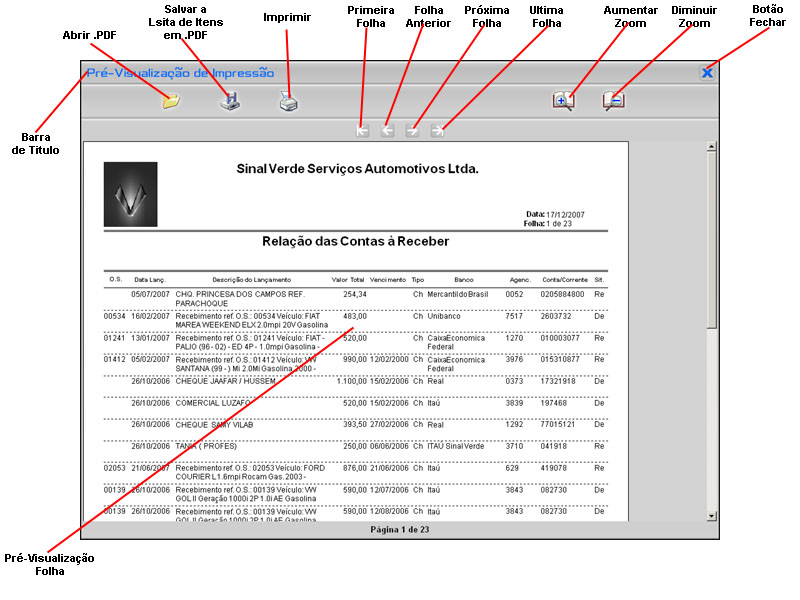Click the value '1.100,00'
800x600 pixels.
click(x=352, y=381)
